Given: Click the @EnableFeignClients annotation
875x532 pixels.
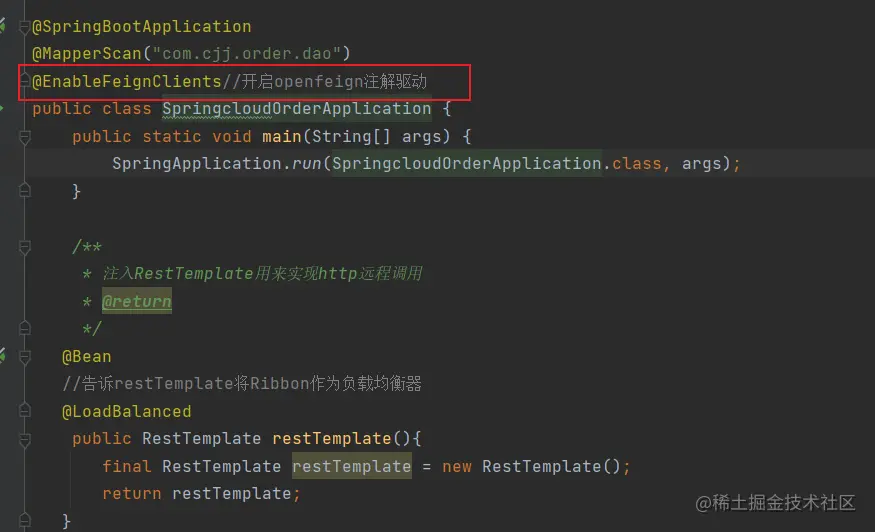Looking at the screenshot, I should coord(127,82).
